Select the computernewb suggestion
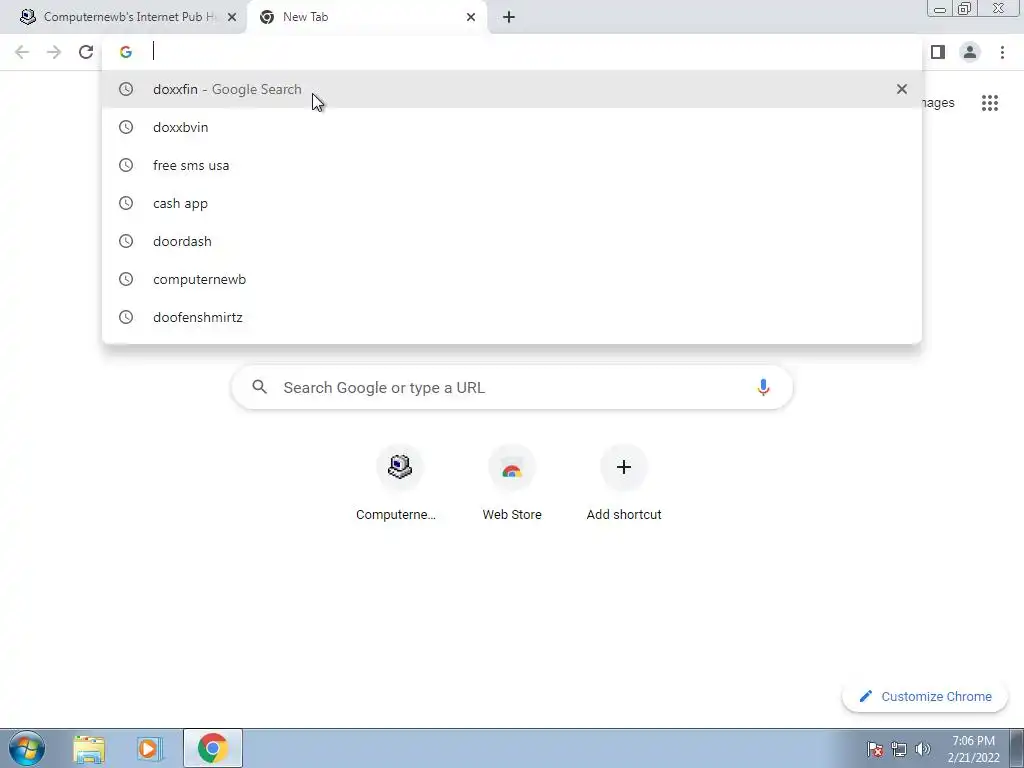This screenshot has height=768, width=1024. (x=512, y=279)
